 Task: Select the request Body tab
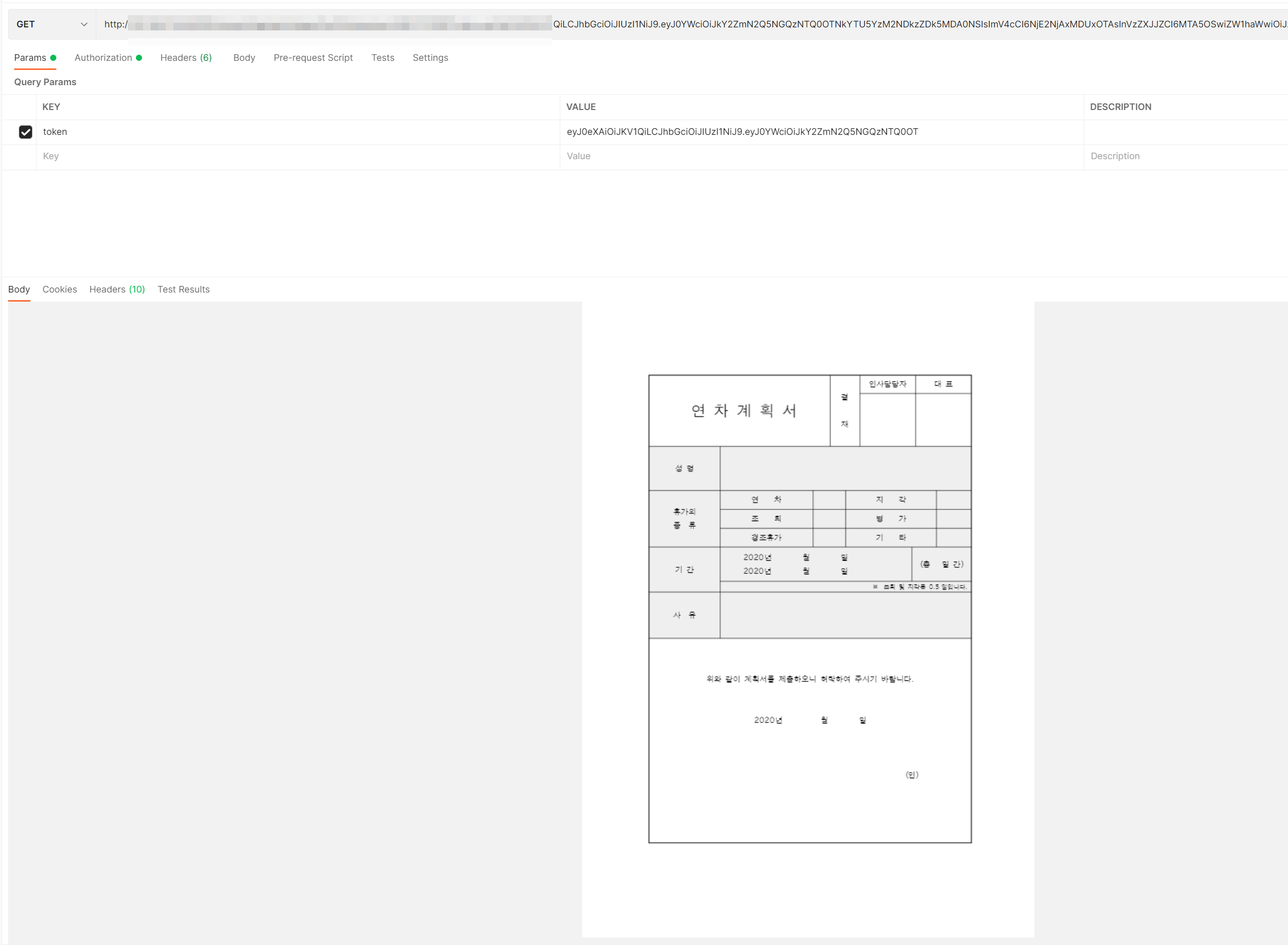(244, 57)
